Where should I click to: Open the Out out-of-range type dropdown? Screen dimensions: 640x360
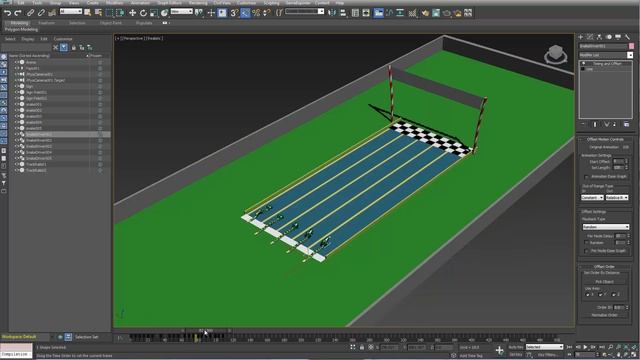click(617, 198)
